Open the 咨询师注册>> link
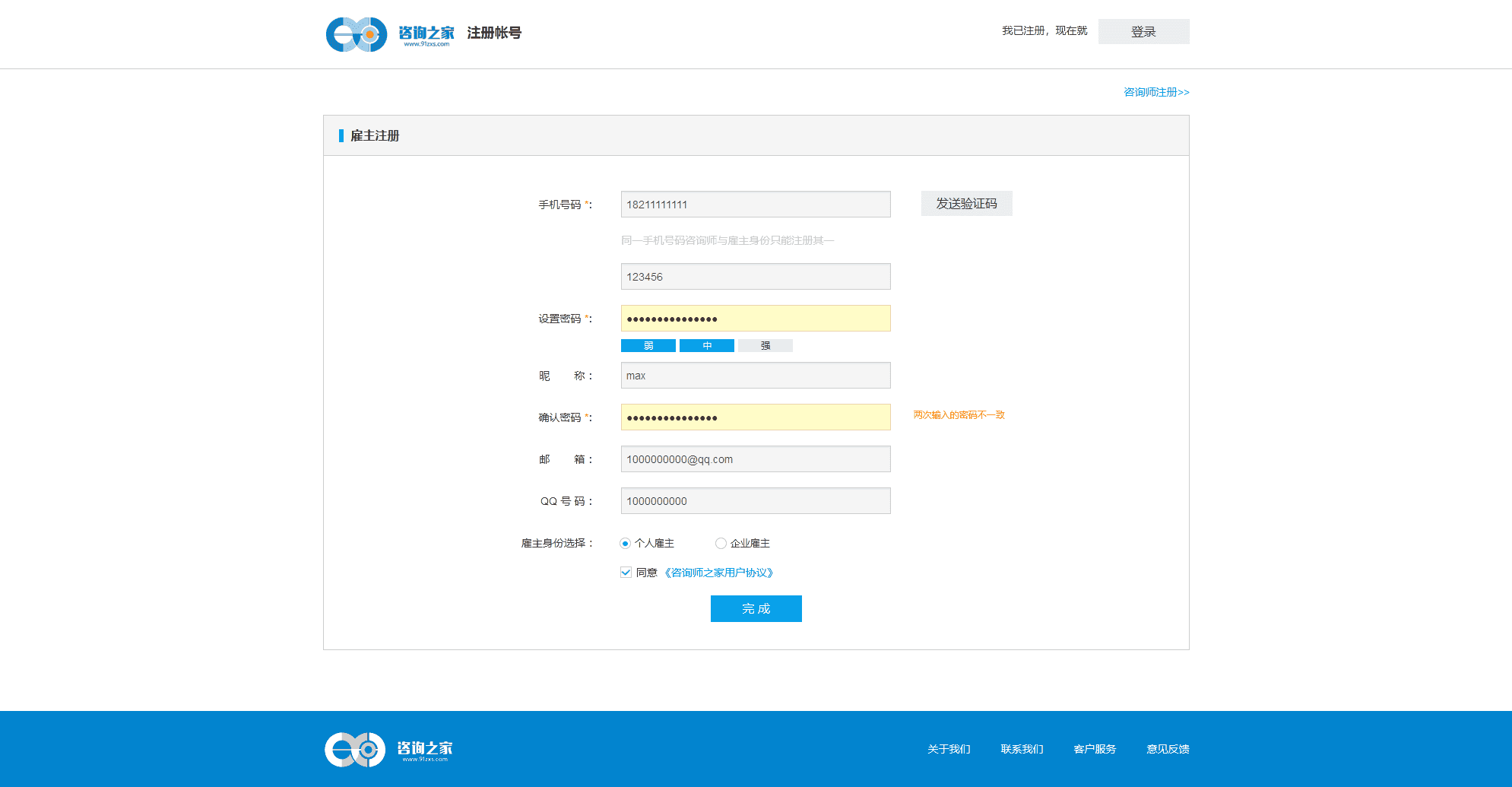This screenshot has width=1512, height=787. [x=1156, y=92]
